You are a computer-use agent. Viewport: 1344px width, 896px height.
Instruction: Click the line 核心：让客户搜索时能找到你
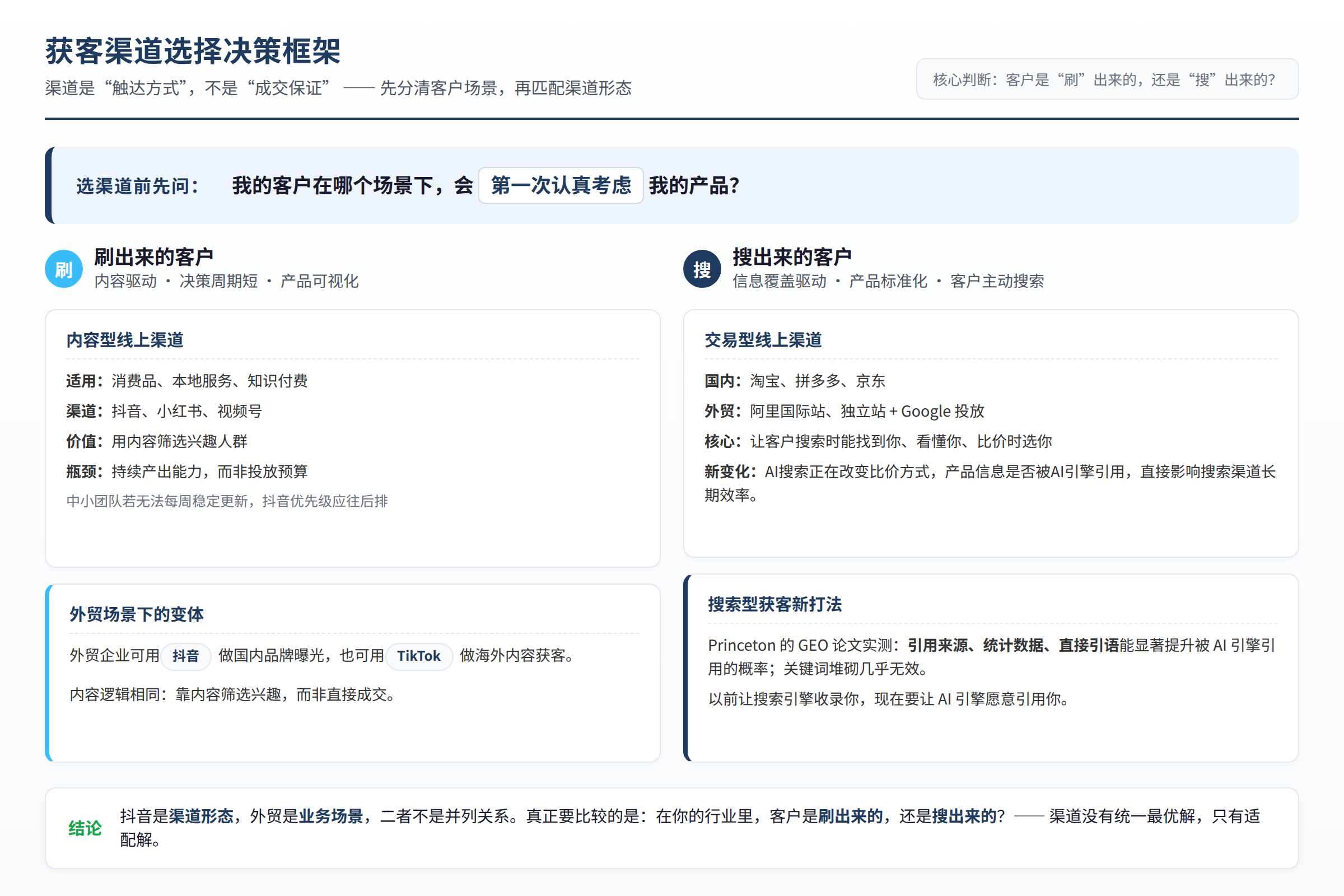pyautogui.click(x=878, y=441)
